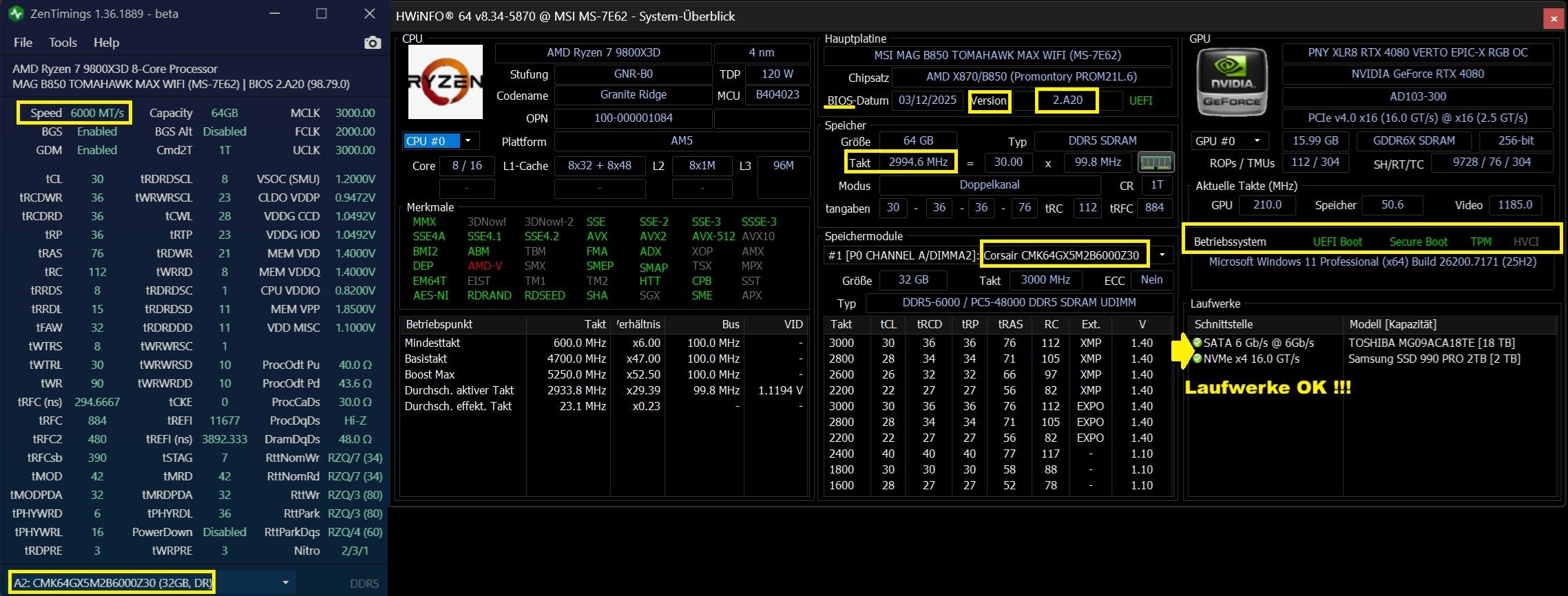Click the MSI MAG B850 TOMAHAWK mainboard field

coord(997,55)
